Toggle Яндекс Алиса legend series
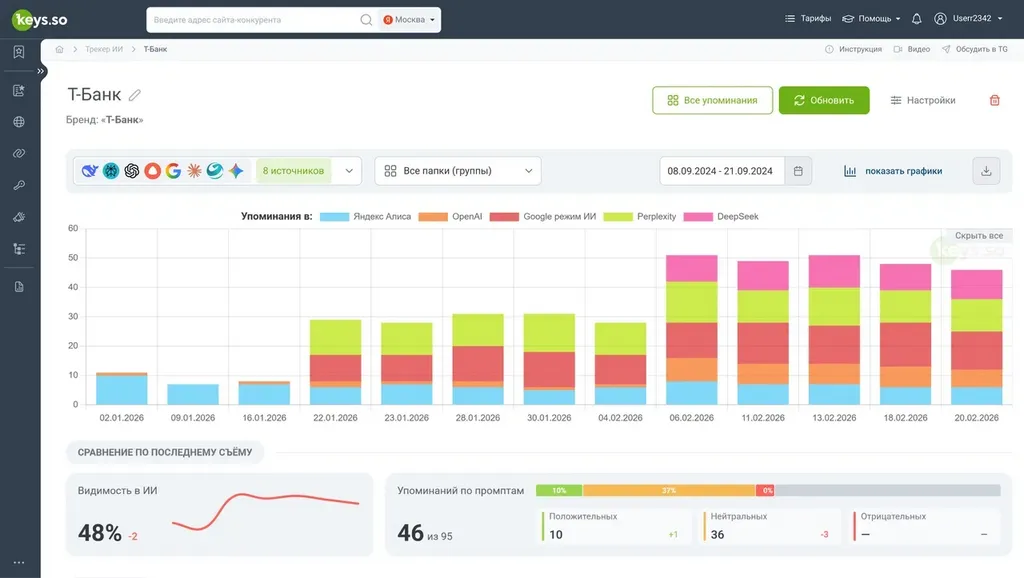This screenshot has width=1024, height=578. 365,216
